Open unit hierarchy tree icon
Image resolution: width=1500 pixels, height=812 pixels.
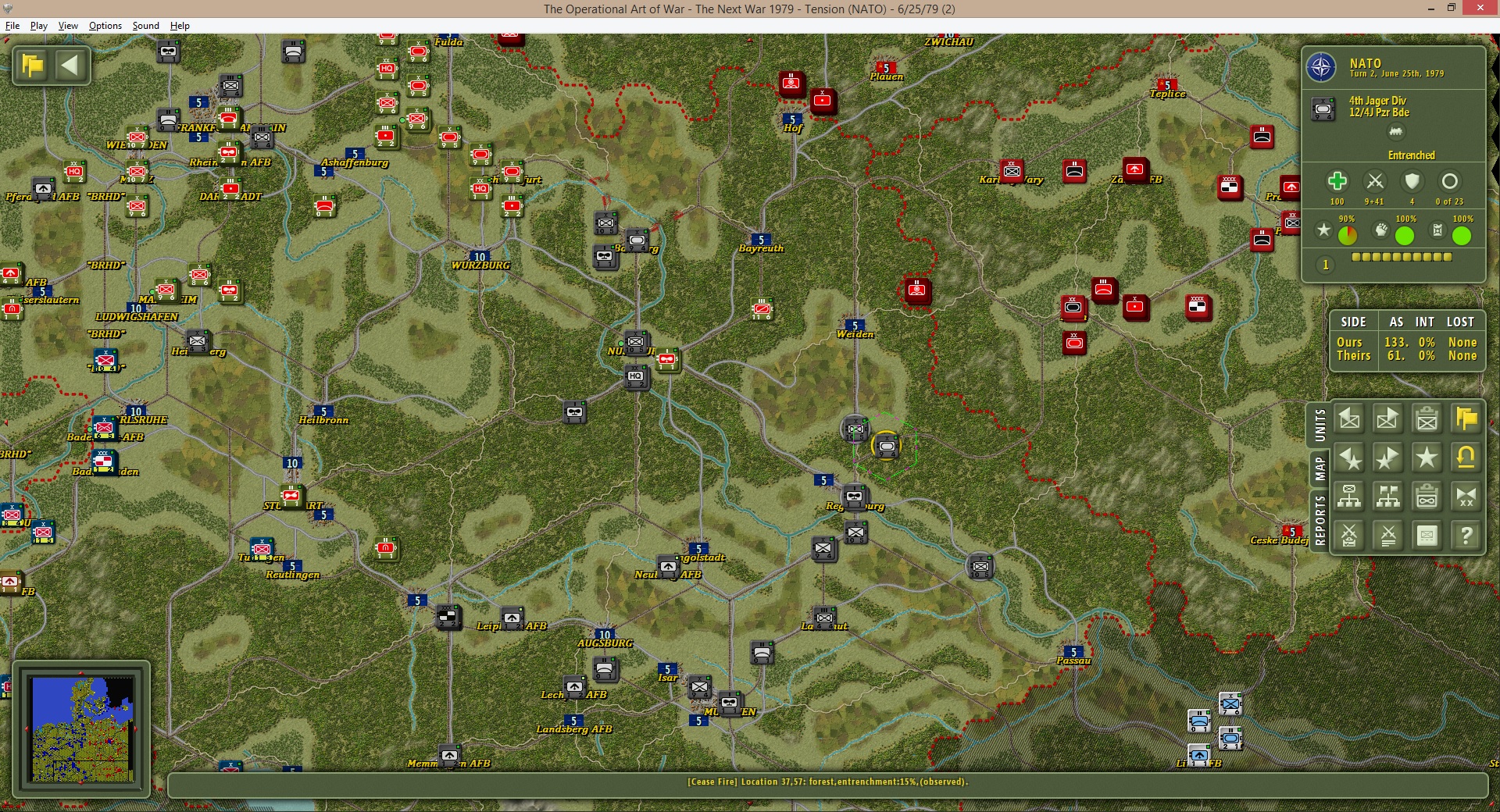click(x=1349, y=497)
